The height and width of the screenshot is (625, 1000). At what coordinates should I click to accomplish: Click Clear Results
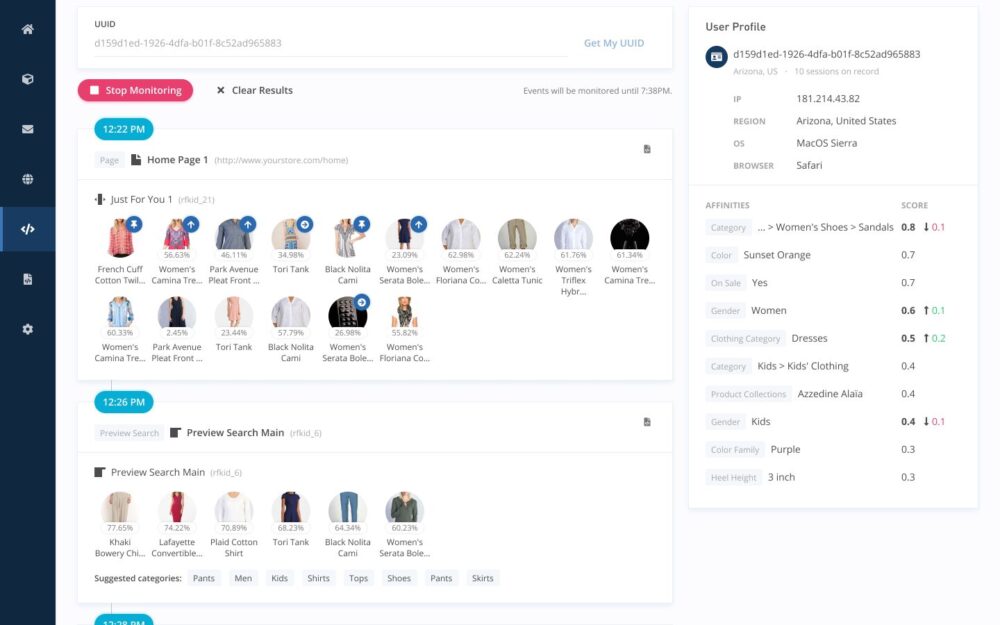click(254, 90)
